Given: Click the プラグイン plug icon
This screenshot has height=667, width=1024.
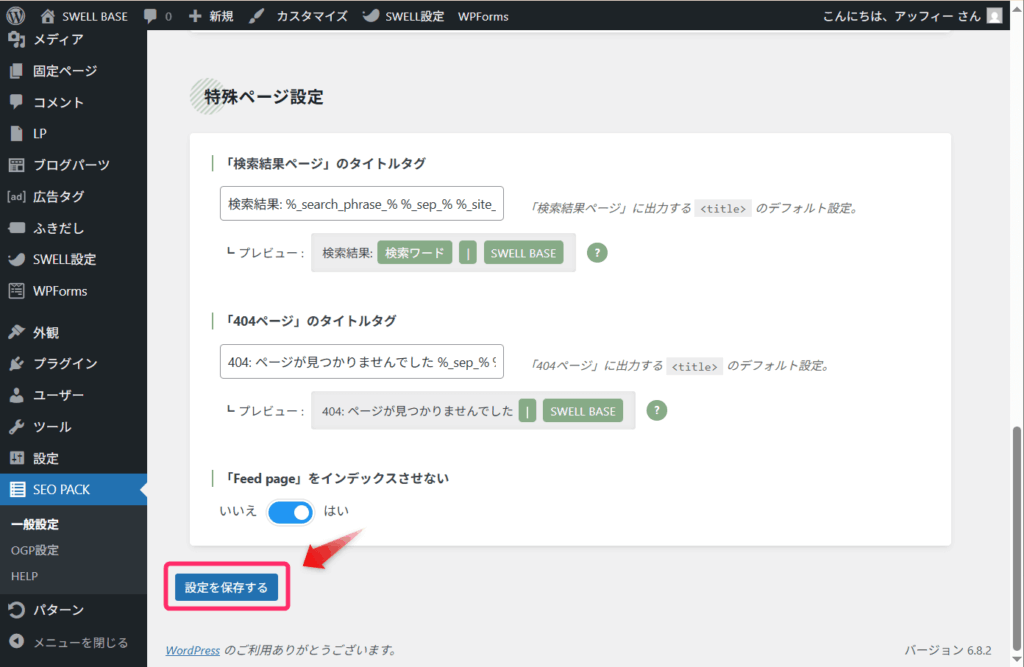Looking at the screenshot, I should tap(16, 363).
